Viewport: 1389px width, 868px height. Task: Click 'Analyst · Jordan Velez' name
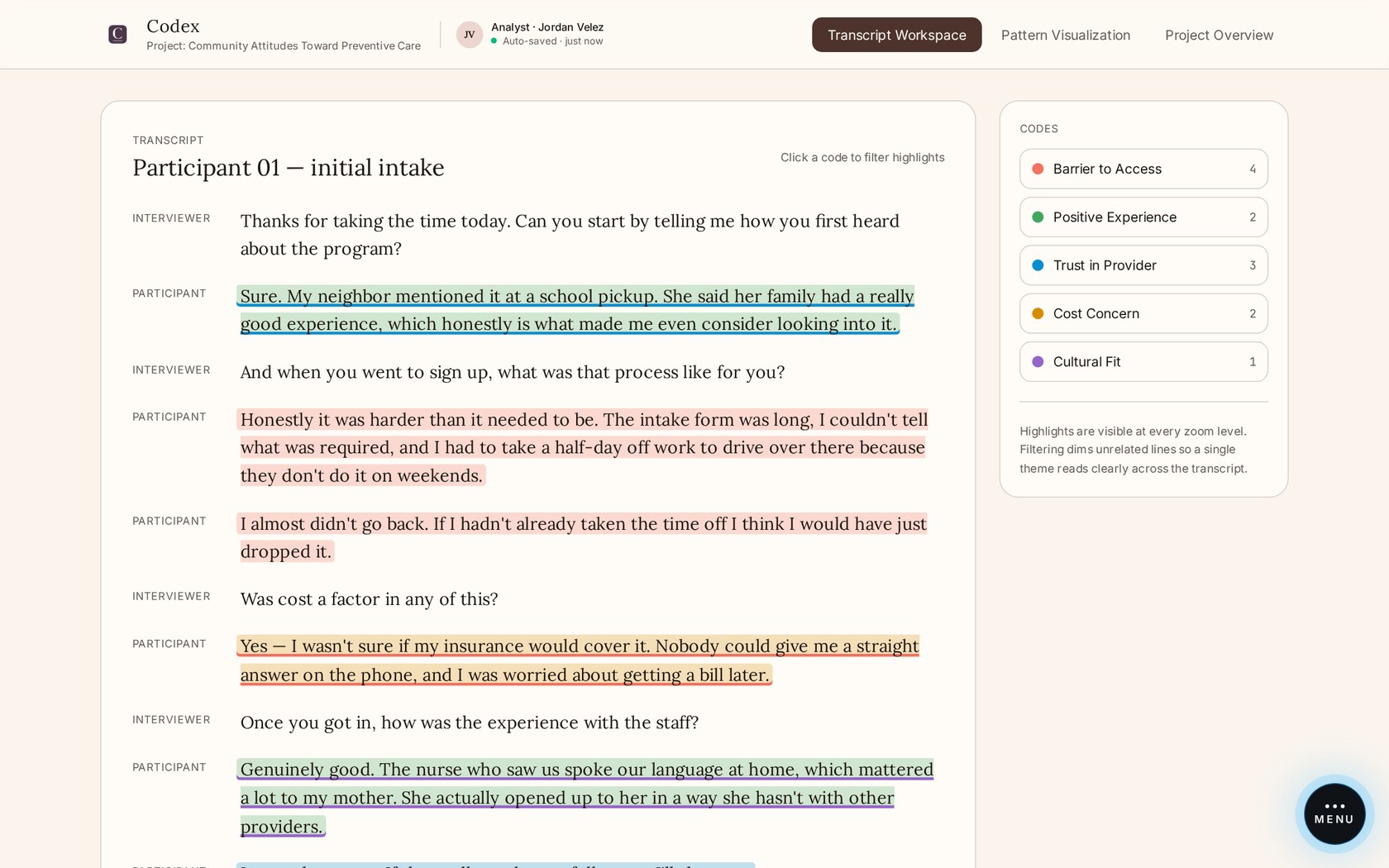[x=547, y=27]
